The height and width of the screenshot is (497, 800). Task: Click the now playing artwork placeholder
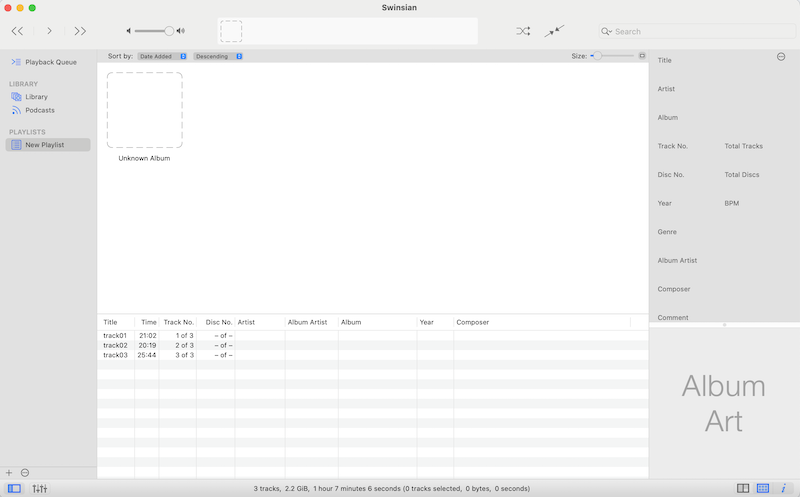click(x=231, y=31)
